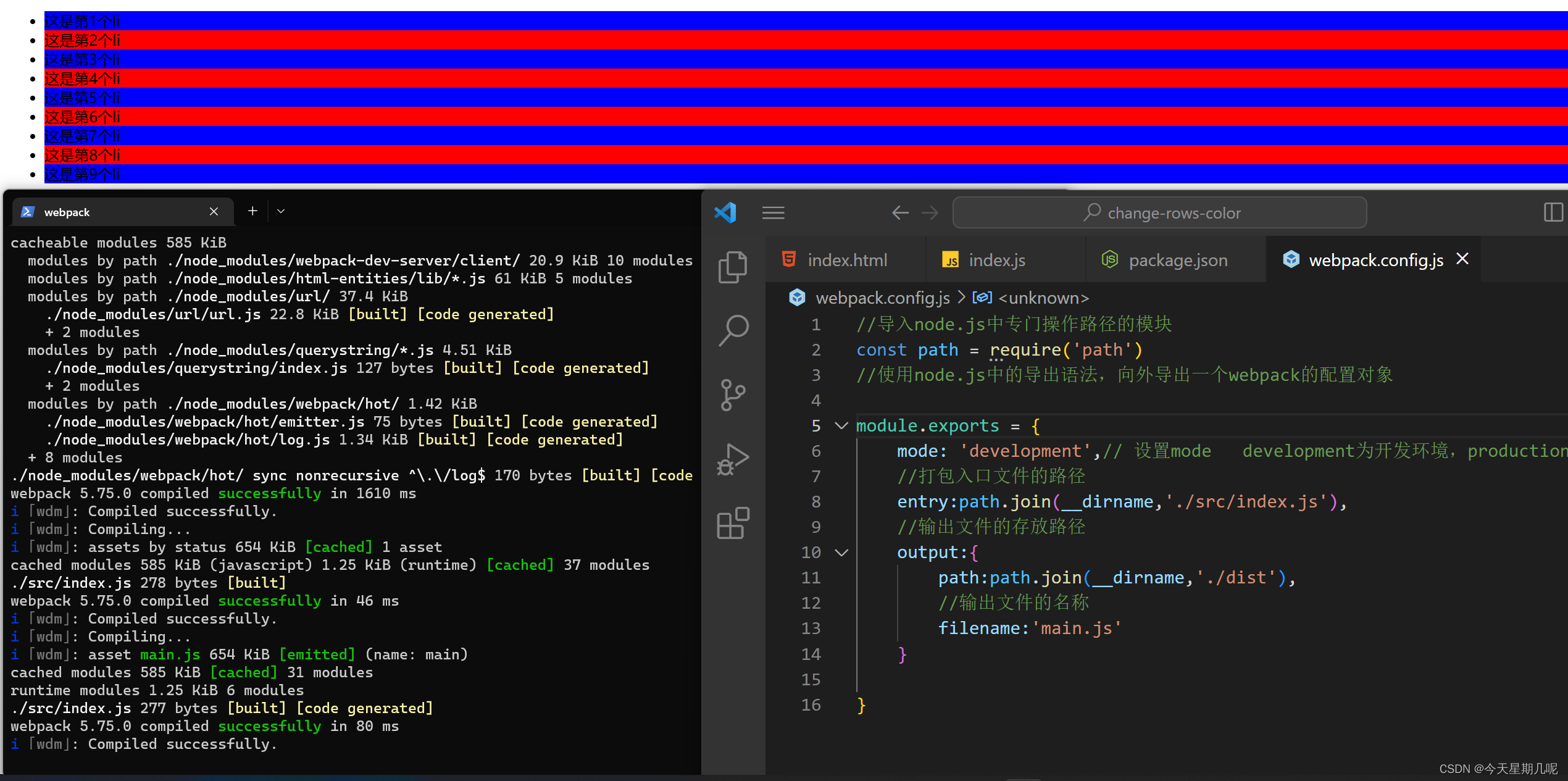
Task: Open the Search view in the activity bar
Action: tap(733, 331)
